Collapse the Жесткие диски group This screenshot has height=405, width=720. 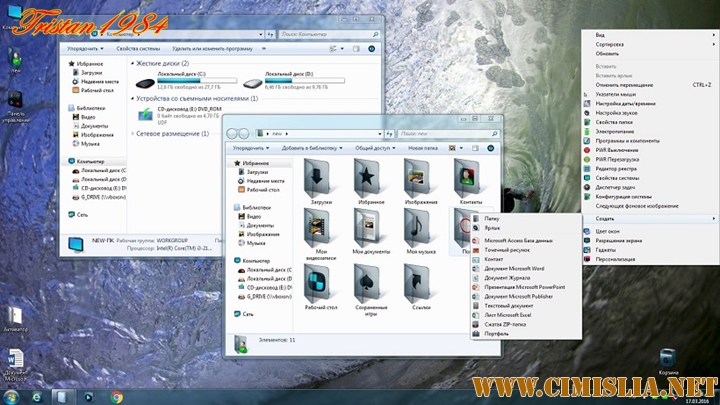tap(131, 64)
